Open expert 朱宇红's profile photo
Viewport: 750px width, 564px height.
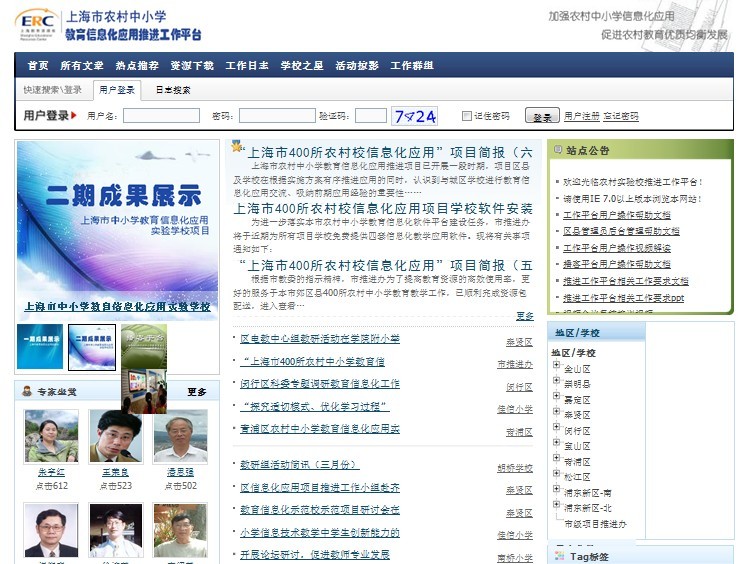click(51, 436)
